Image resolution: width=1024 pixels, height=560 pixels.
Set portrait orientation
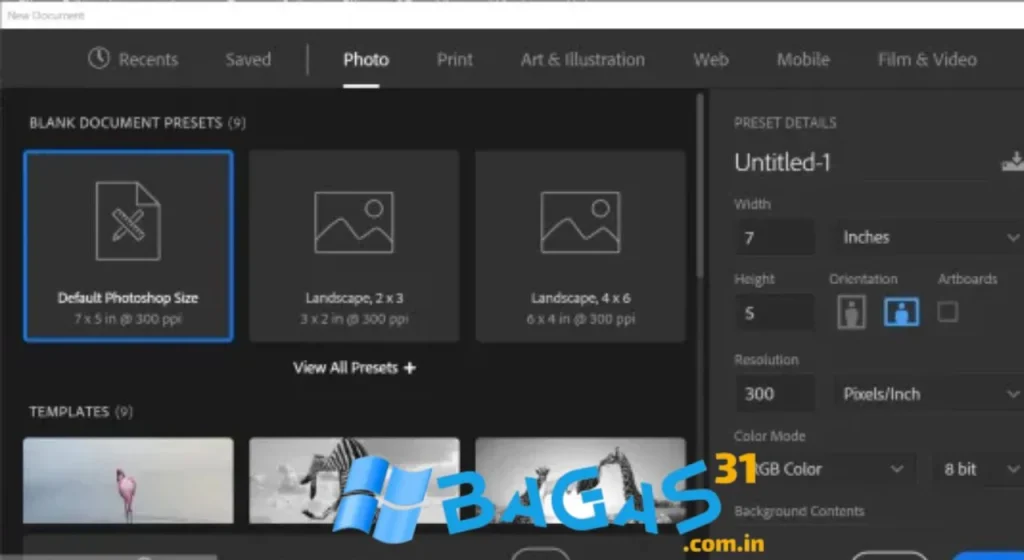(x=851, y=312)
